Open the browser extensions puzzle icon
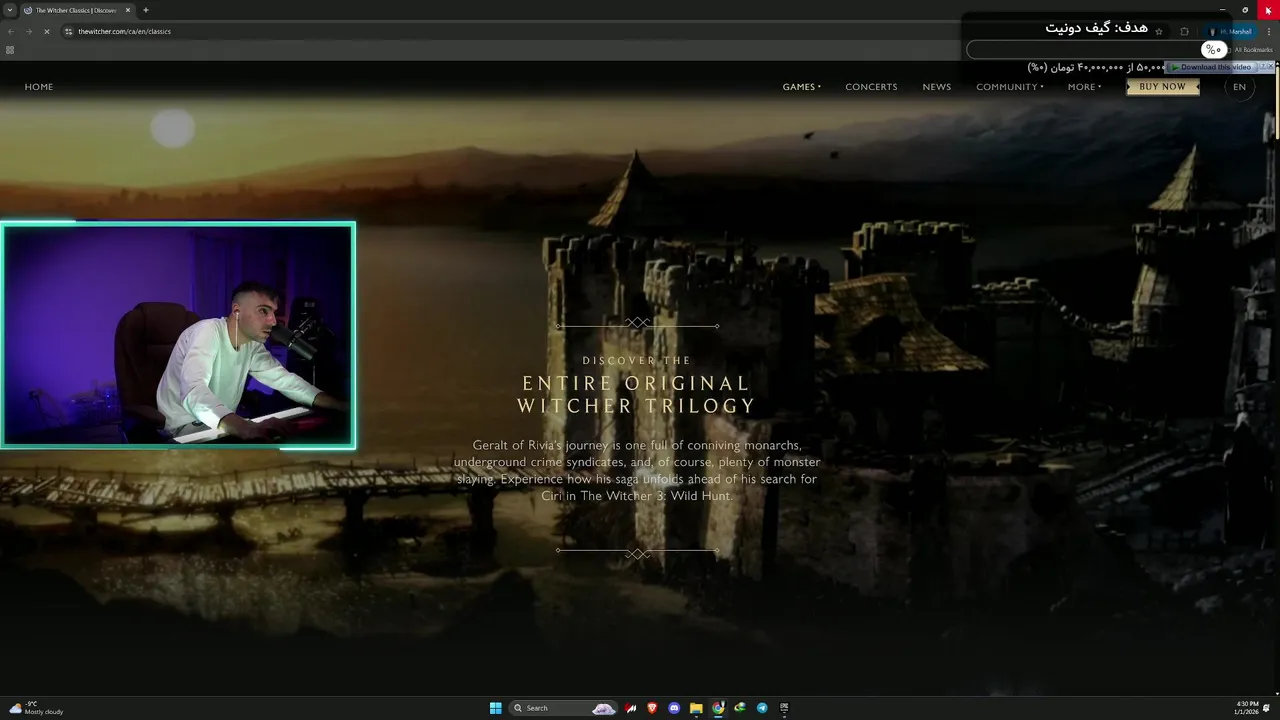 point(1185,31)
